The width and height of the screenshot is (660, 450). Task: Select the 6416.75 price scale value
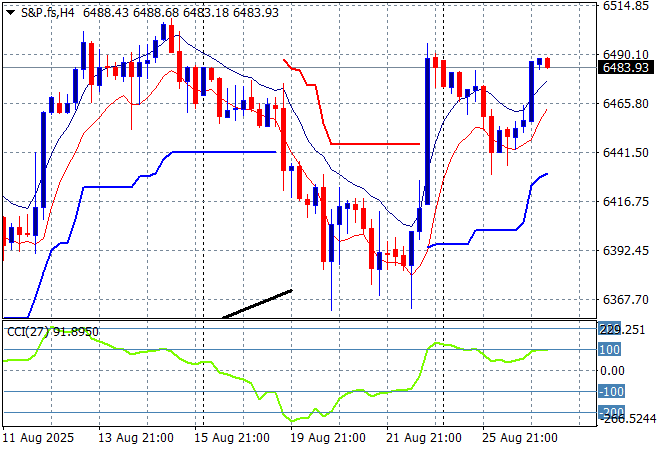click(626, 201)
